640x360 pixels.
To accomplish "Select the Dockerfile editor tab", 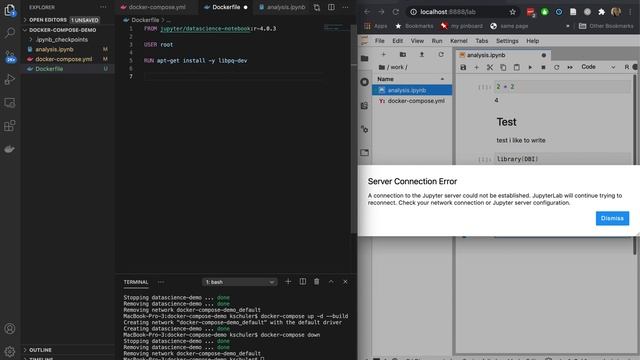I will coord(226,7).
